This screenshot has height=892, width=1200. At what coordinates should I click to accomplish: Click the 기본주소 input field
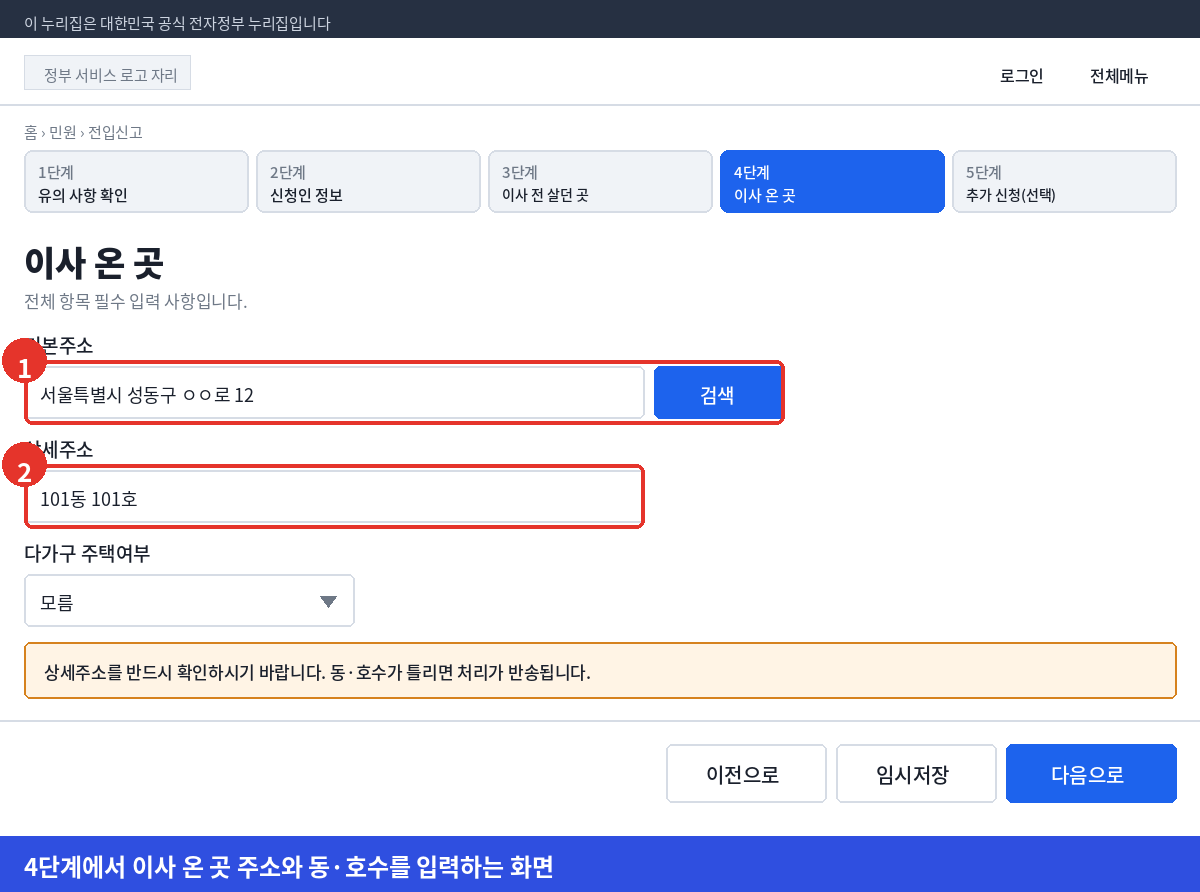point(336,393)
